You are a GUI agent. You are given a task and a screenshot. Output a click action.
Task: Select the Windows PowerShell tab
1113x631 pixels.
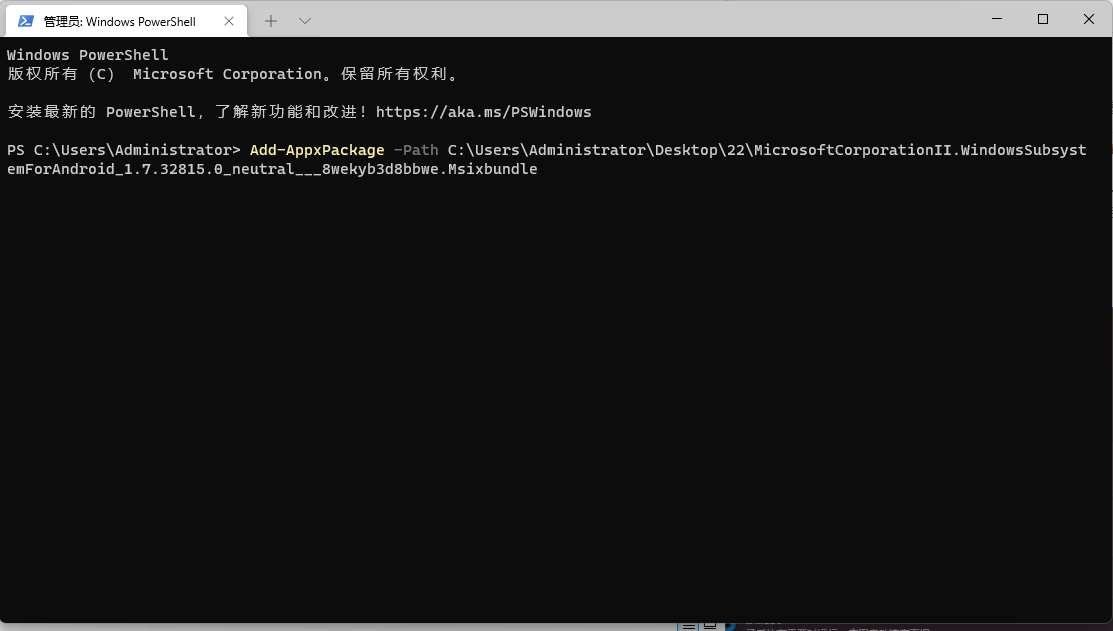[126, 21]
